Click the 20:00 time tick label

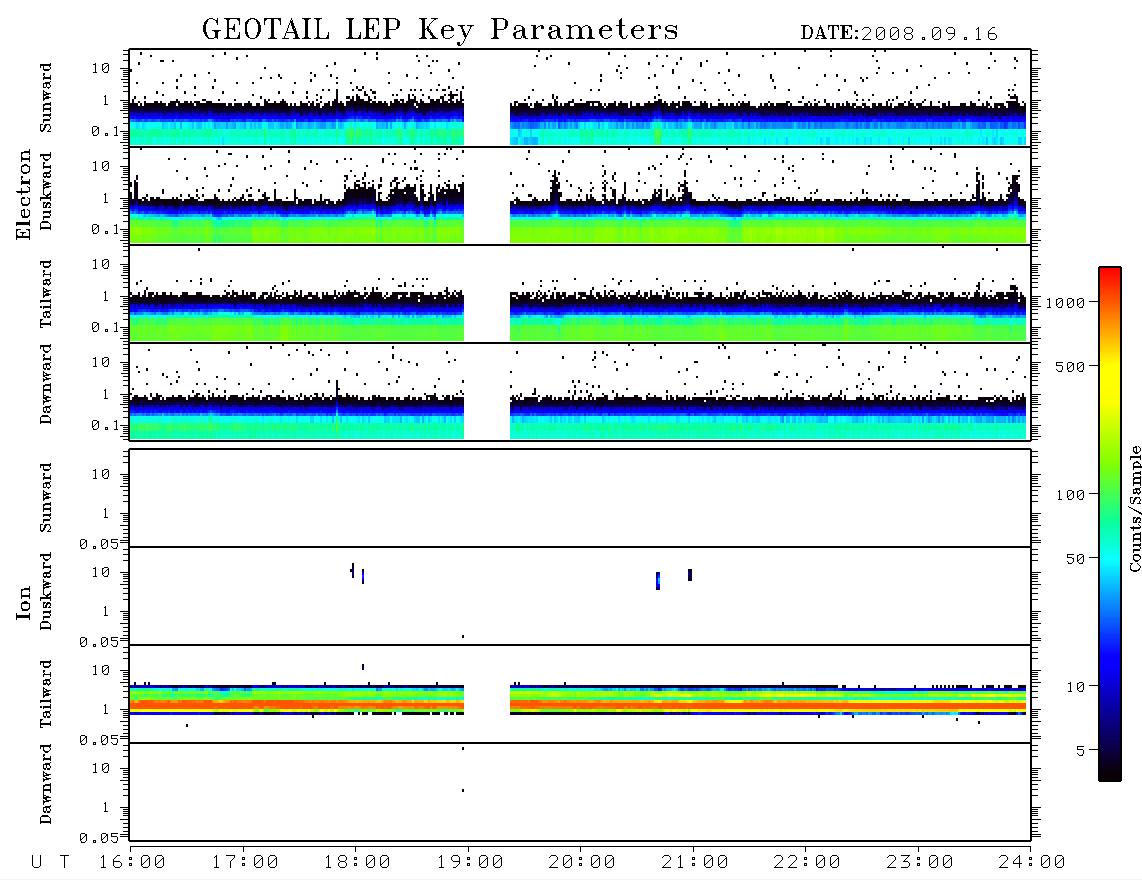point(582,863)
